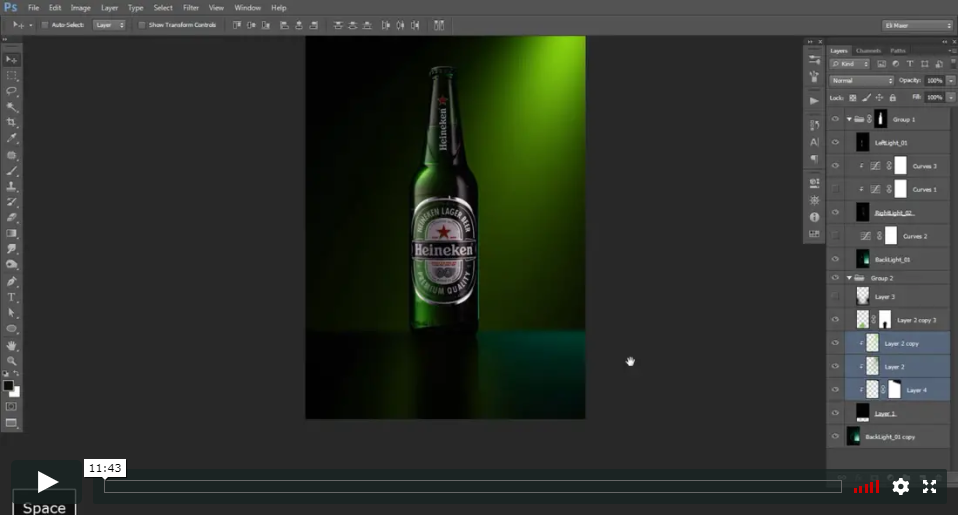Show the Curves 1 adjustment layer
Viewport: 958px width, 516px height.
835,189
